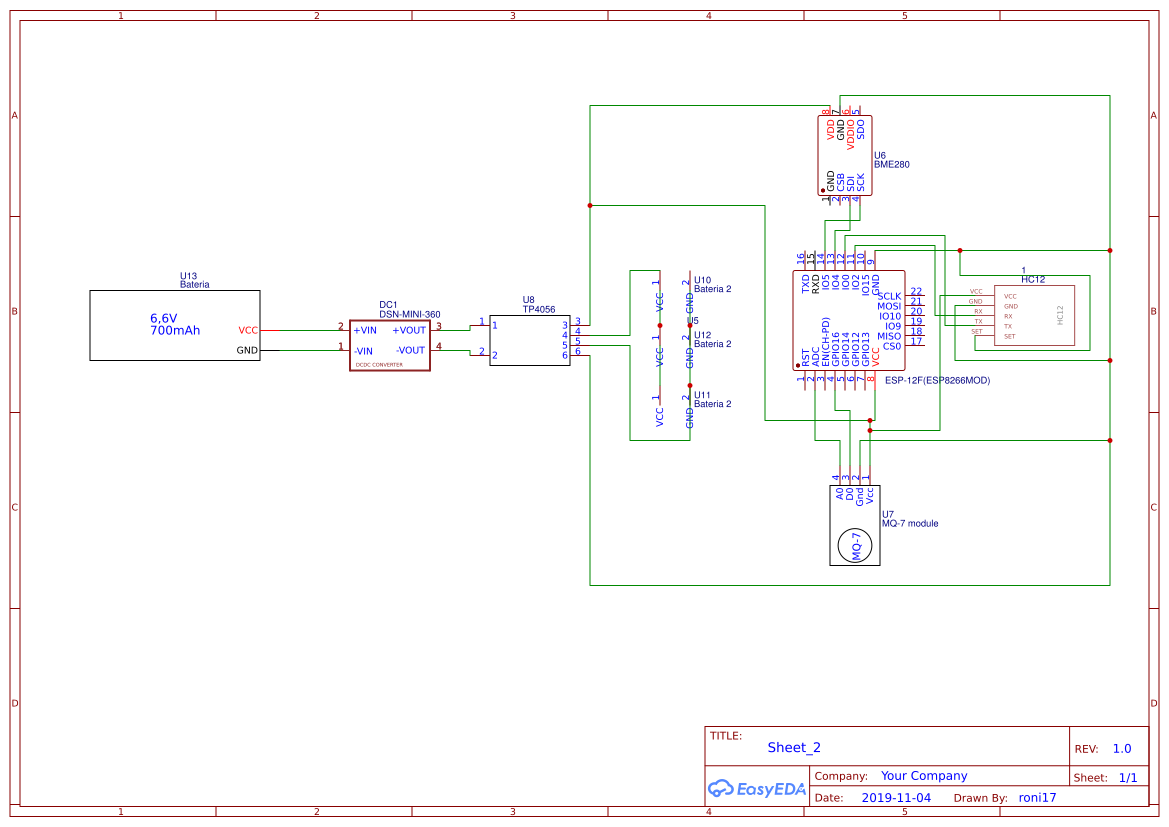
Task: Click the Sheet_2 title text
Action: click(792, 747)
